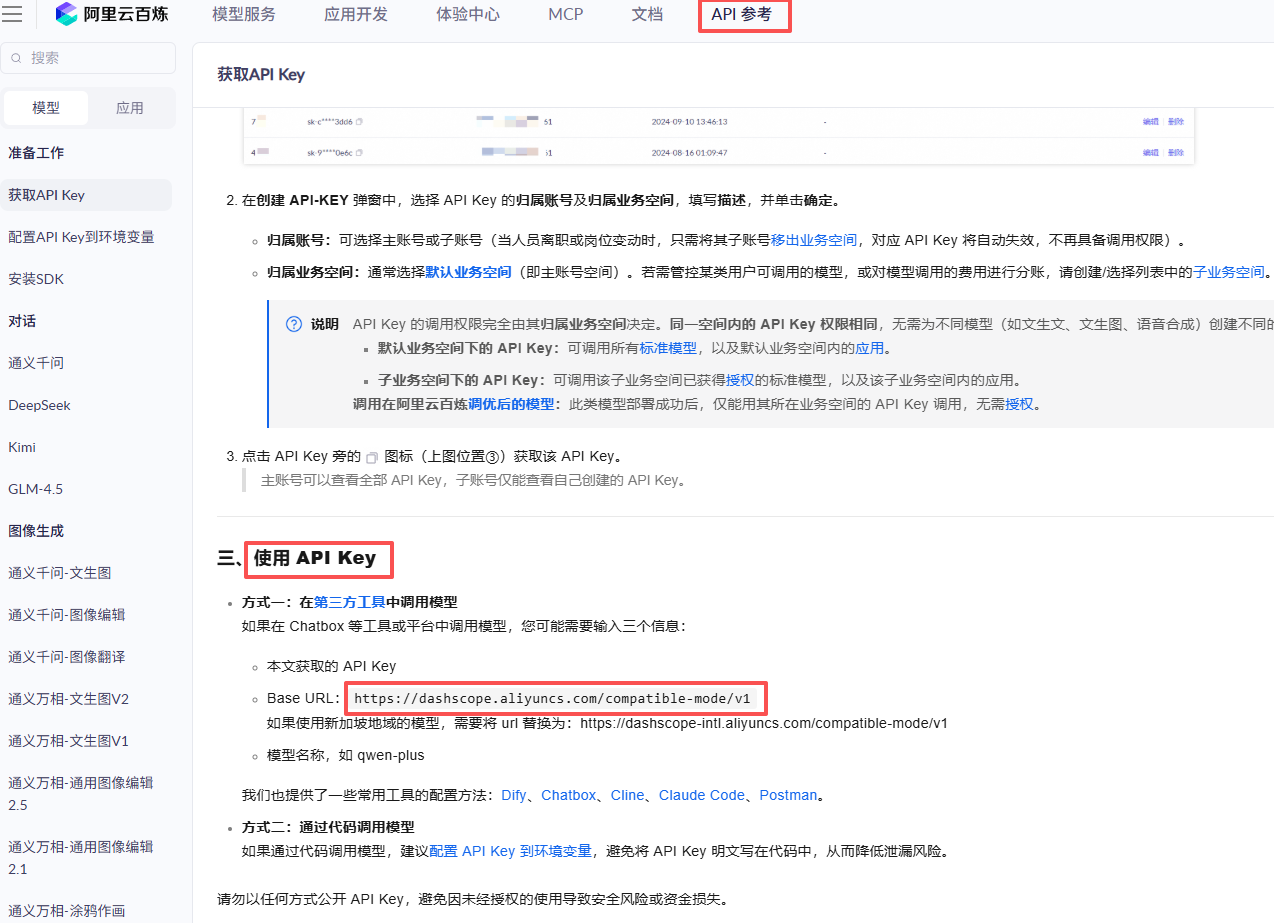Click the 调优后的模型 link
The image size is (1274, 923).
tap(511, 404)
